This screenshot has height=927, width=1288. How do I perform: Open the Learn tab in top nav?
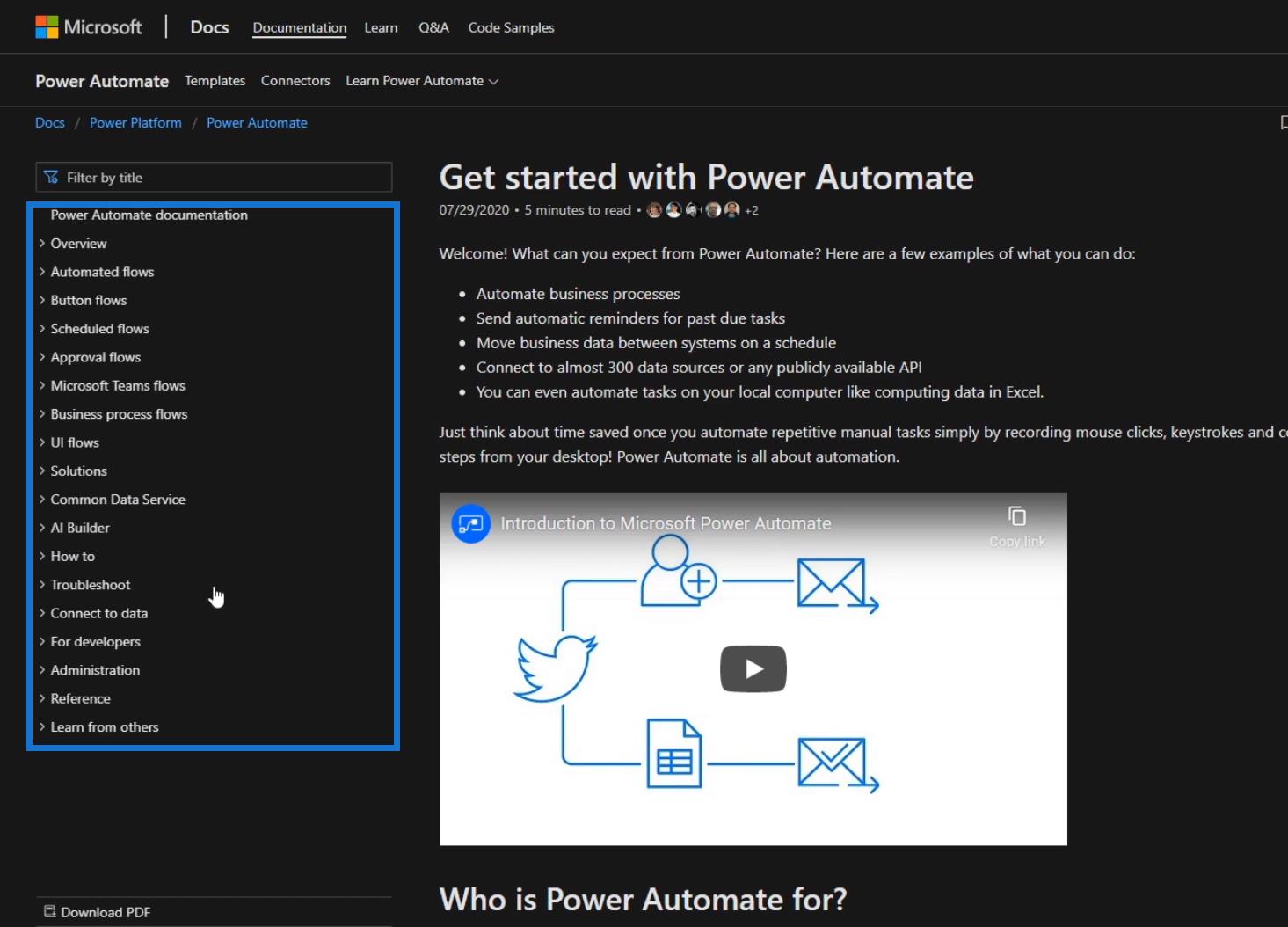click(381, 27)
